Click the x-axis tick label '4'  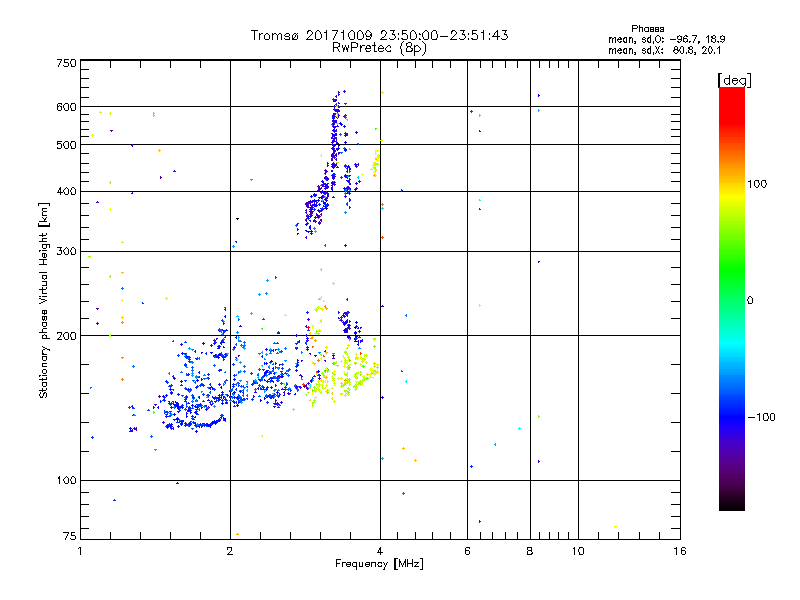(380, 551)
